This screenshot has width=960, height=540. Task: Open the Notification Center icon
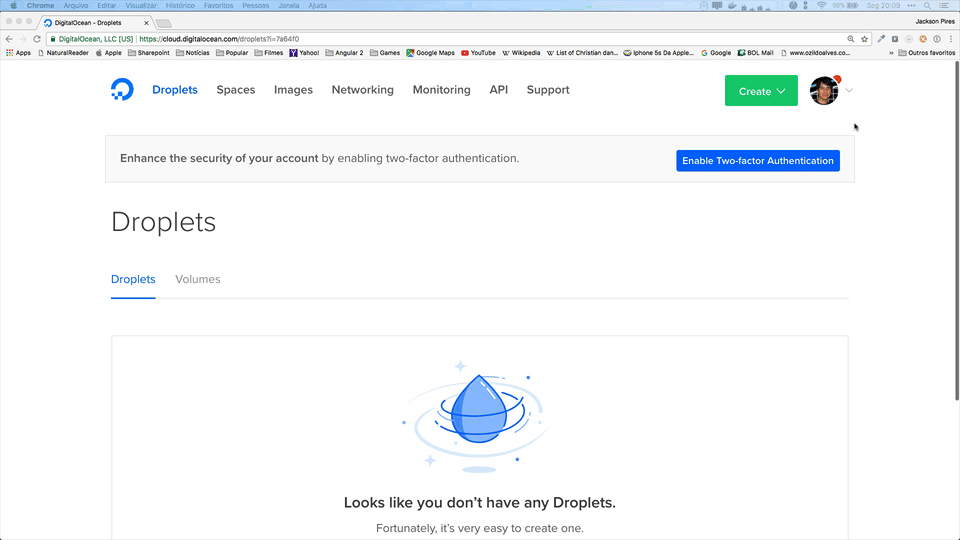944,6
